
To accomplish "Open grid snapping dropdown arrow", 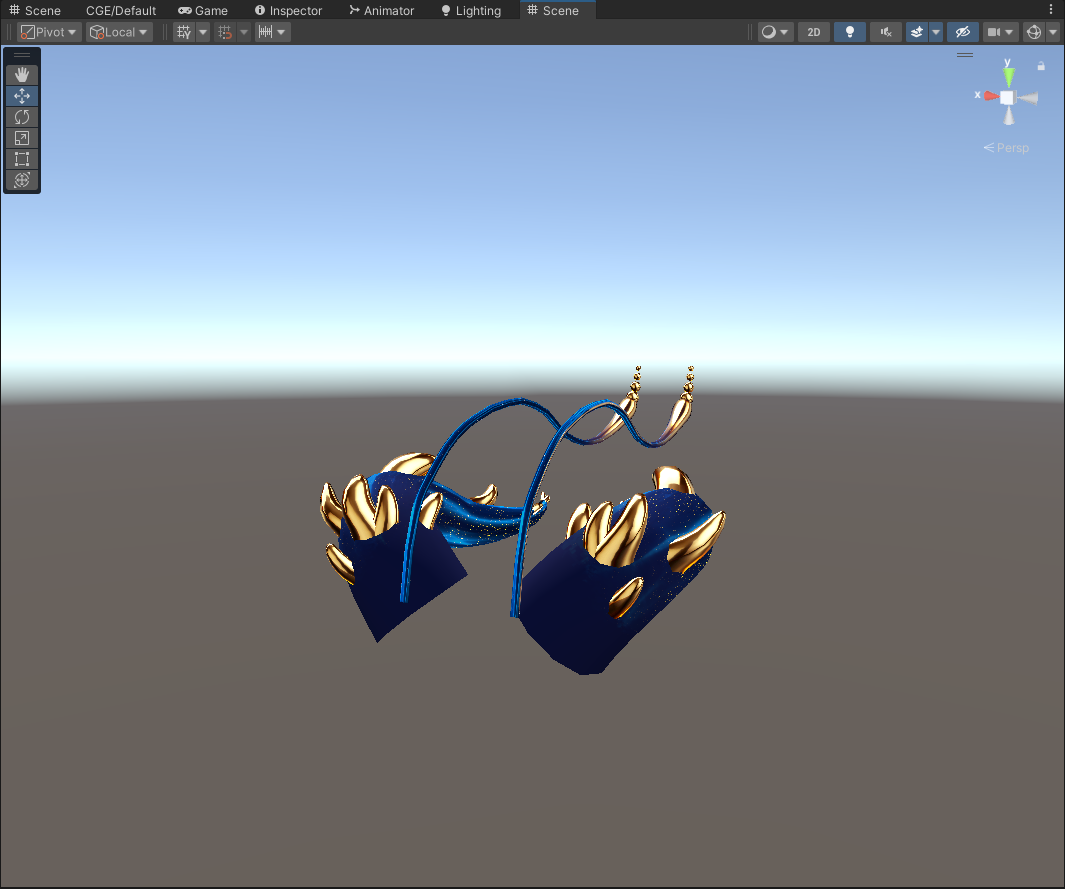I will [x=244, y=32].
